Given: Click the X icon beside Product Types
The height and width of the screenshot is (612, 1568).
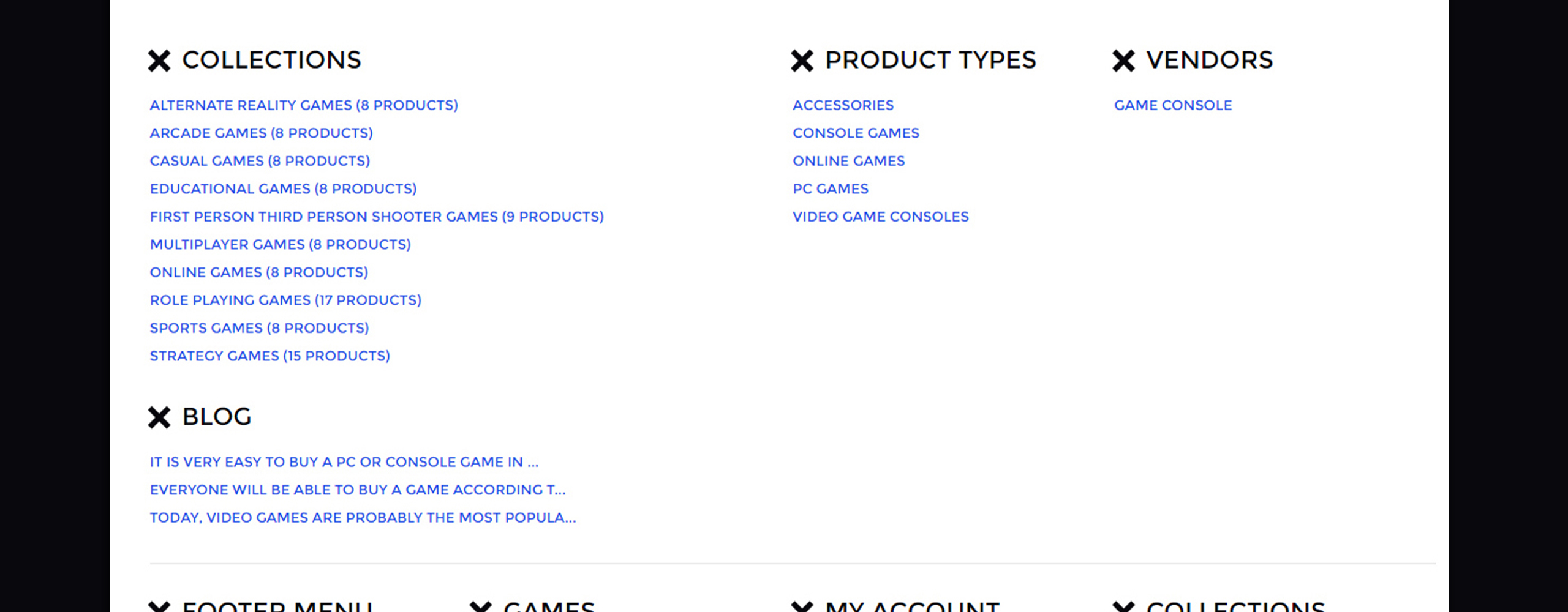Looking at the screenshot, I should [x=802, y=61].
